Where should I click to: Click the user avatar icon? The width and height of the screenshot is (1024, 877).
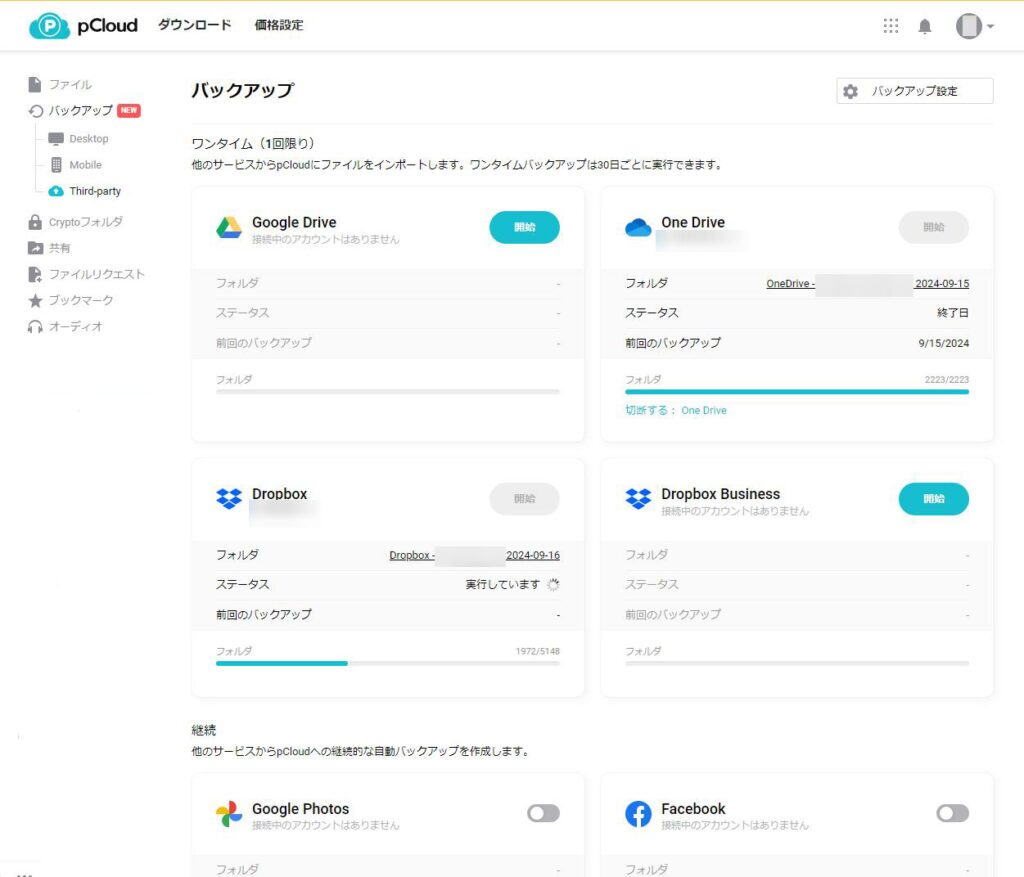click(x=968, y=26)
